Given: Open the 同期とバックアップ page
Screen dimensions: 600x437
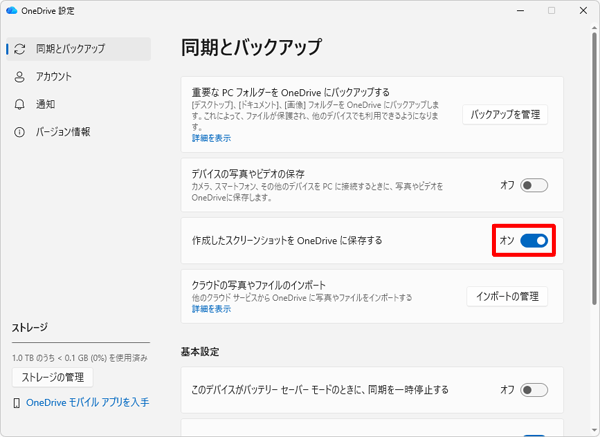Looking at the screenshot, I should coord(78,49).
